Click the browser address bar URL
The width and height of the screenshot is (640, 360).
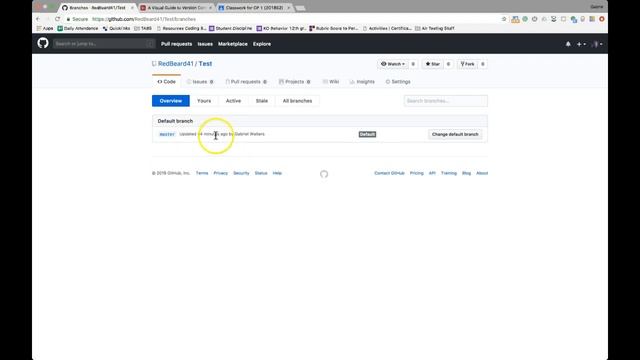(x=144, y=19)
